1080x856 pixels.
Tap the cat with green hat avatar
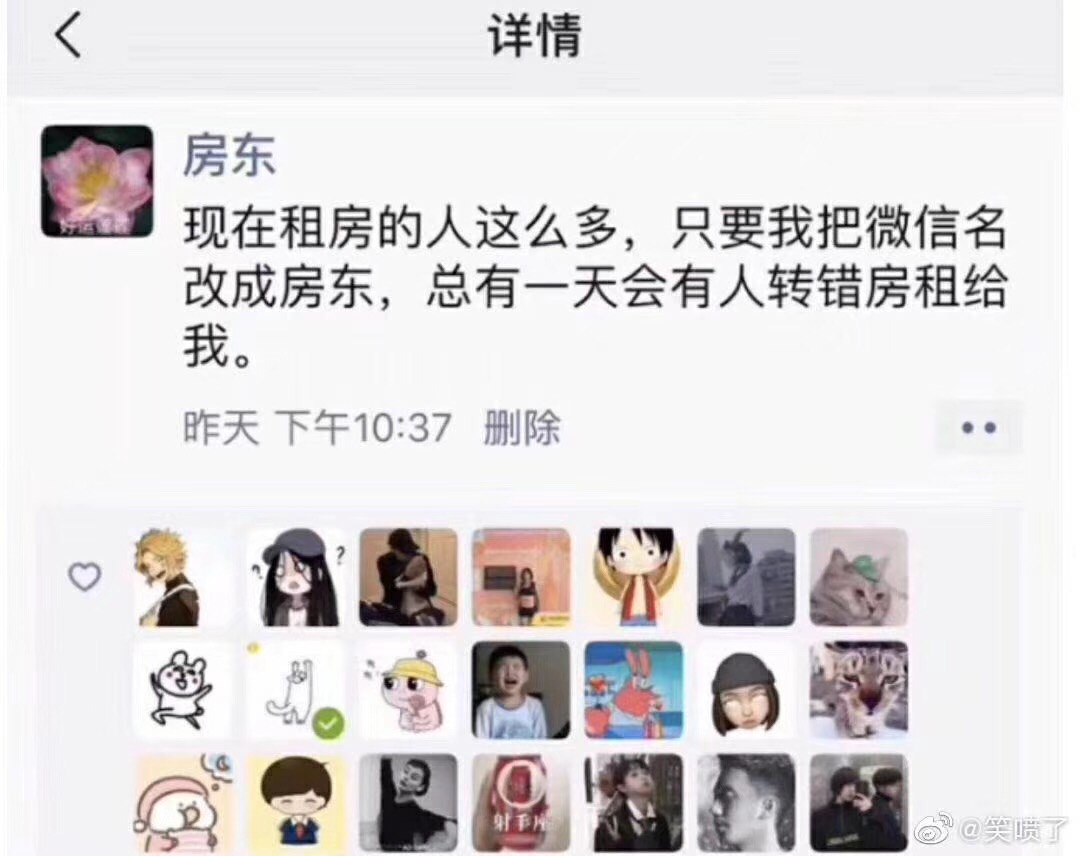pyautogui.click(x=859, y=577)
